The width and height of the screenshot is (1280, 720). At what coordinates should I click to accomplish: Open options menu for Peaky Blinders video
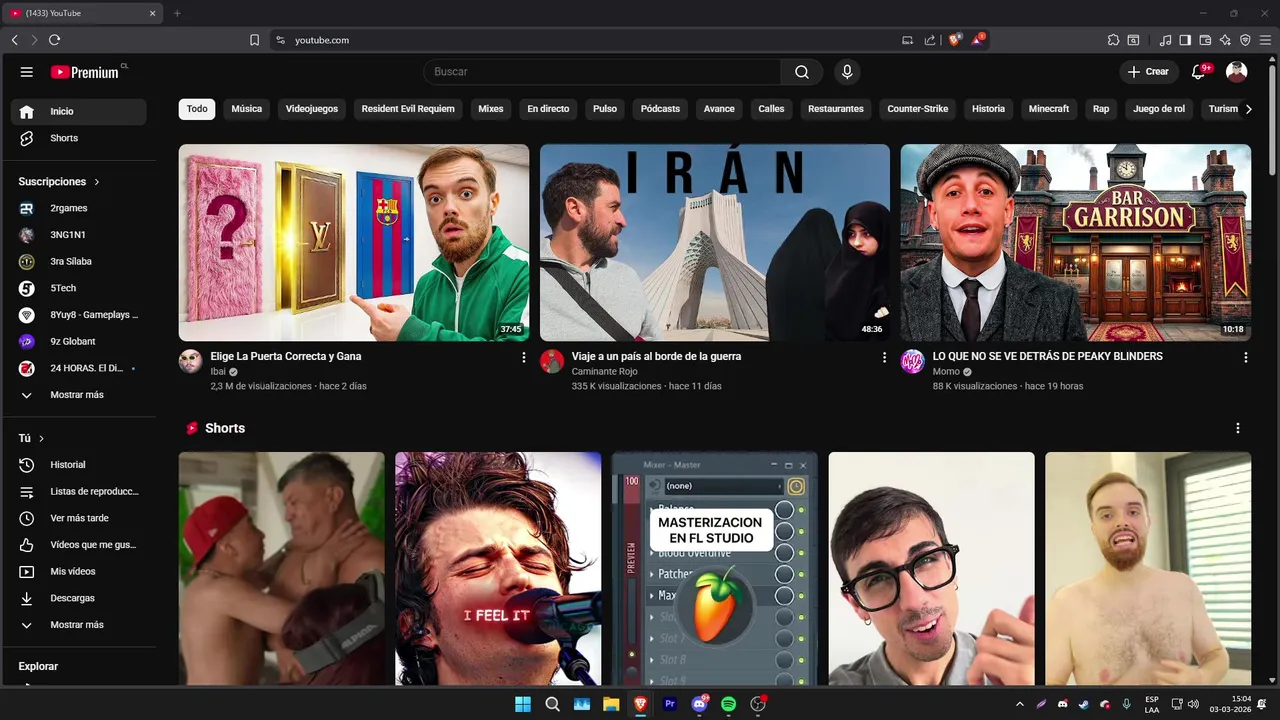1245,357
